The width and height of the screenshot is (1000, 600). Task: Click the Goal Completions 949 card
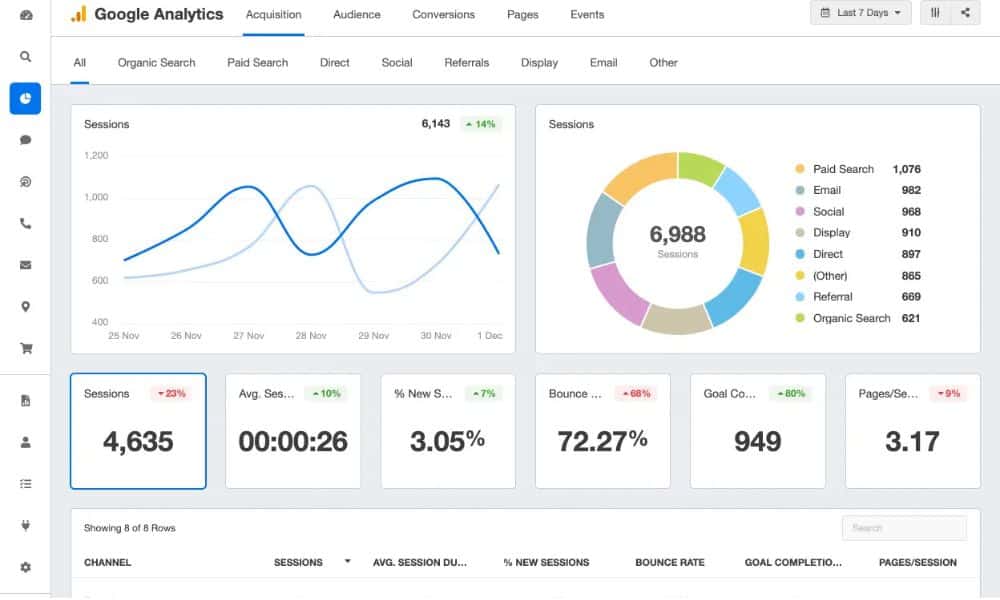[757, 431]
